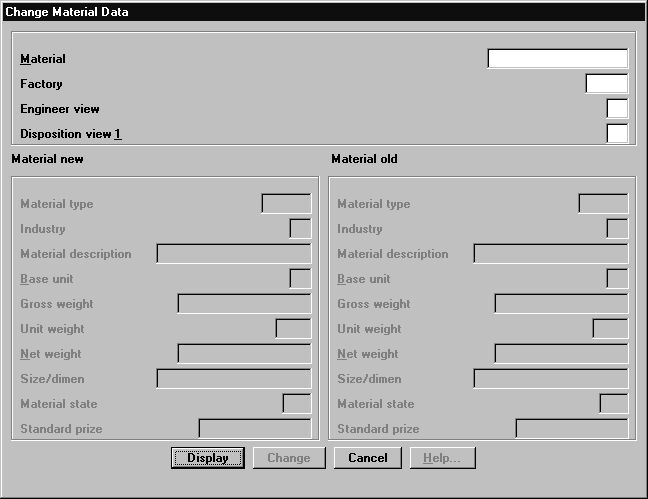Viewport: 648px width, 499px height.
Task: Click Industry field under Material new
Action: [300, 229]
